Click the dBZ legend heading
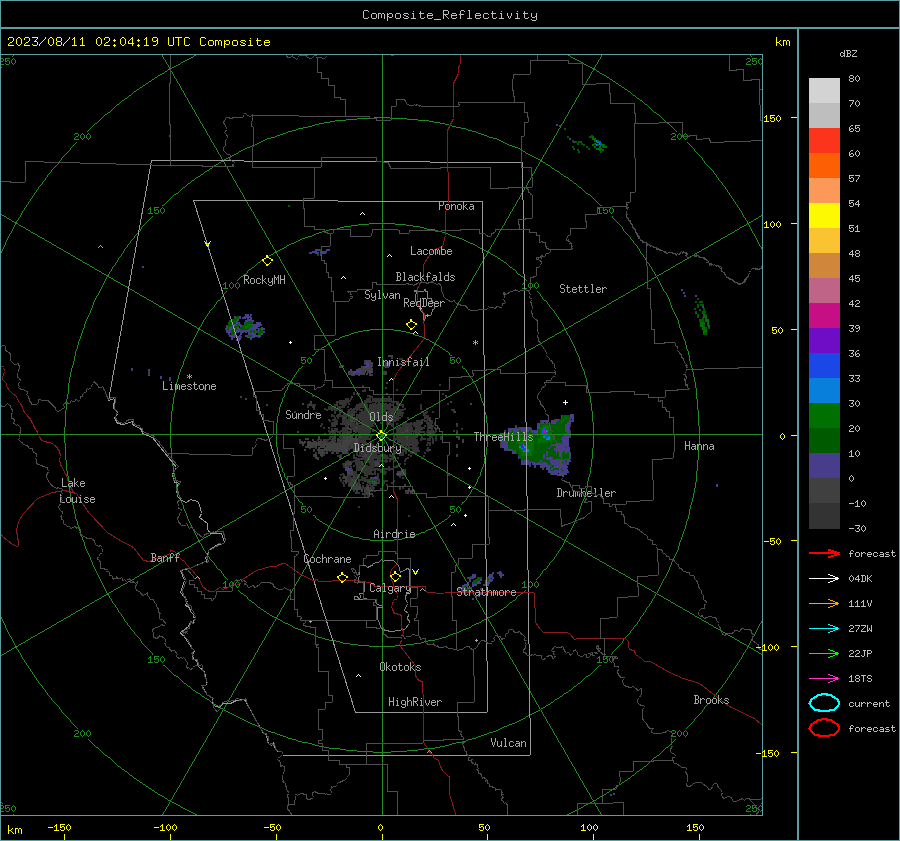Image resolution: width=900 pixels, height=841 pixels. [x=848, y=54]
